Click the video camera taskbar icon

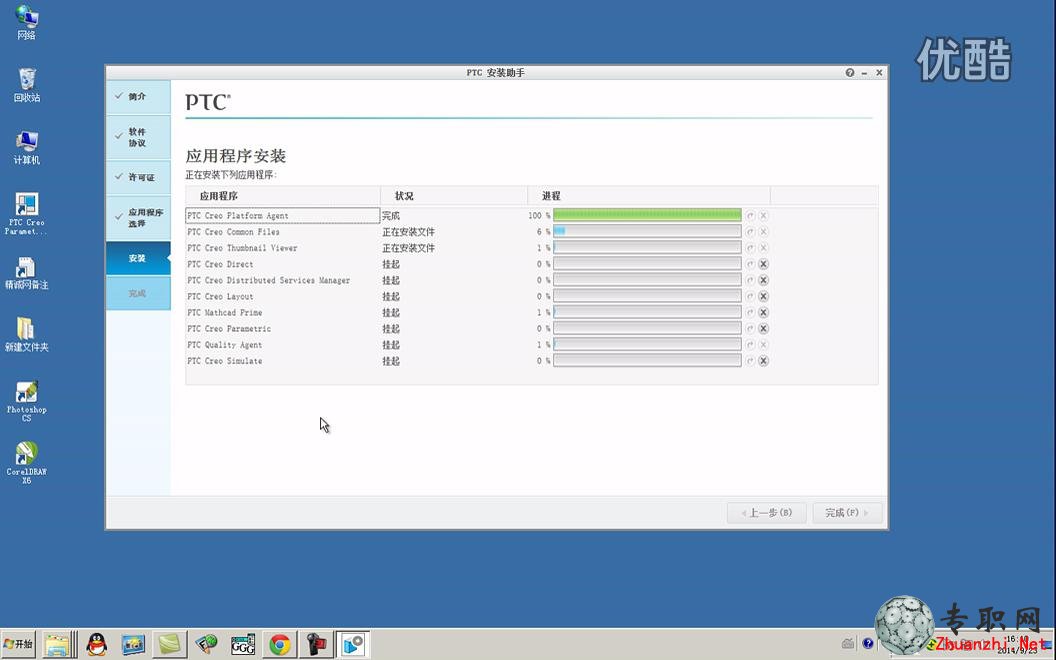coord(316,645)
